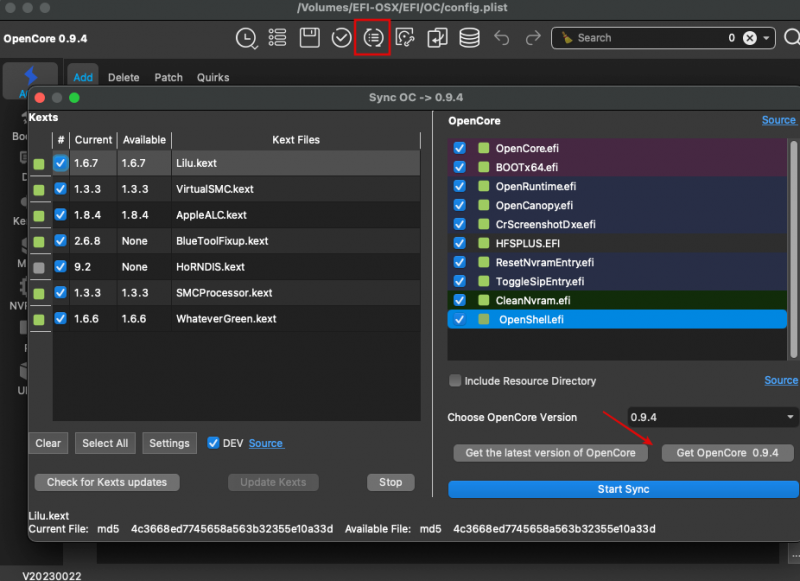Enable Include Resource Directory checkbox
This screenshot has width=800, height=581.
(455, 381)
